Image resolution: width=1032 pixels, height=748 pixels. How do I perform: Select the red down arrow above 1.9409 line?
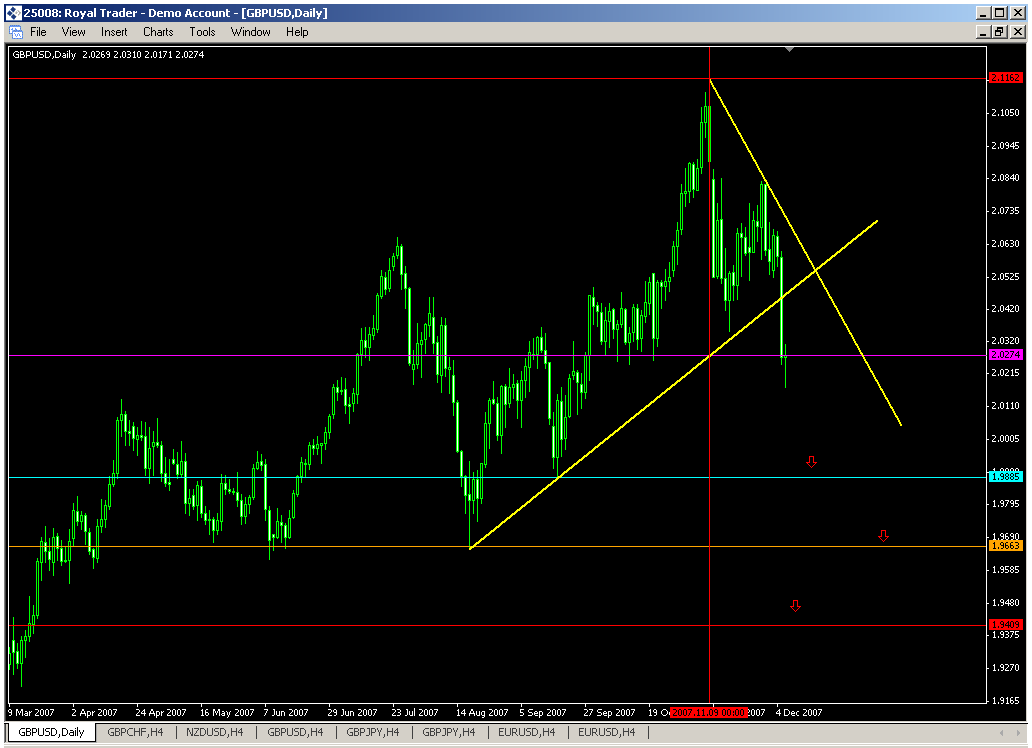tap(795, 606)
